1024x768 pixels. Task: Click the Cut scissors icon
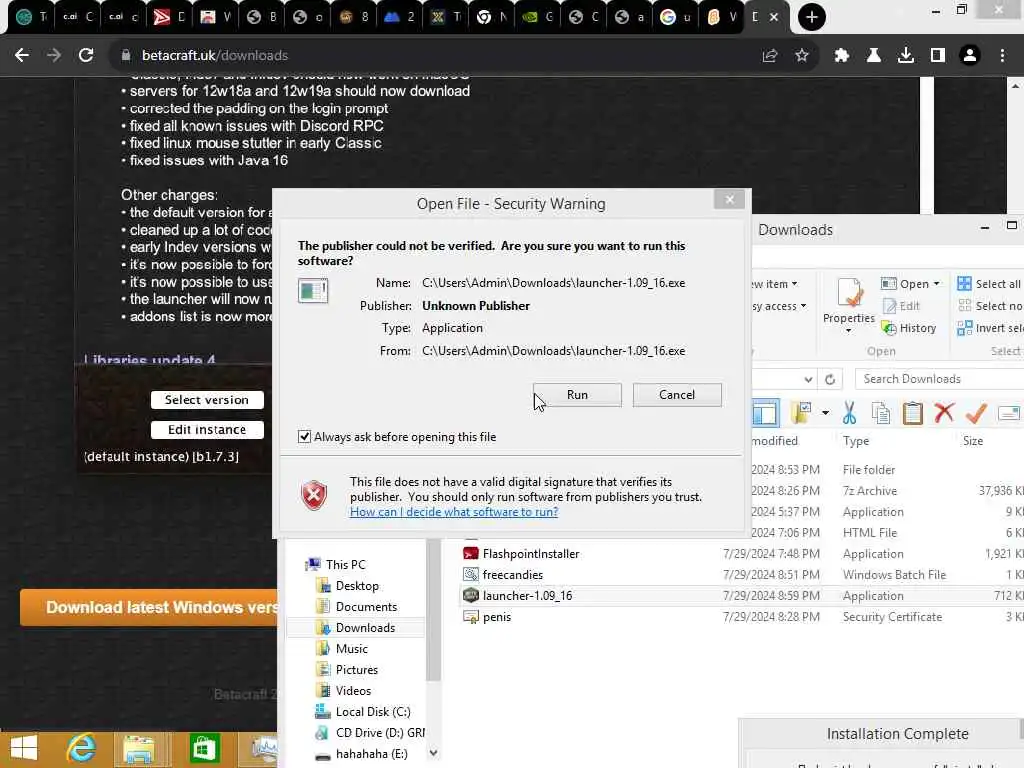[x=849, y=413]
